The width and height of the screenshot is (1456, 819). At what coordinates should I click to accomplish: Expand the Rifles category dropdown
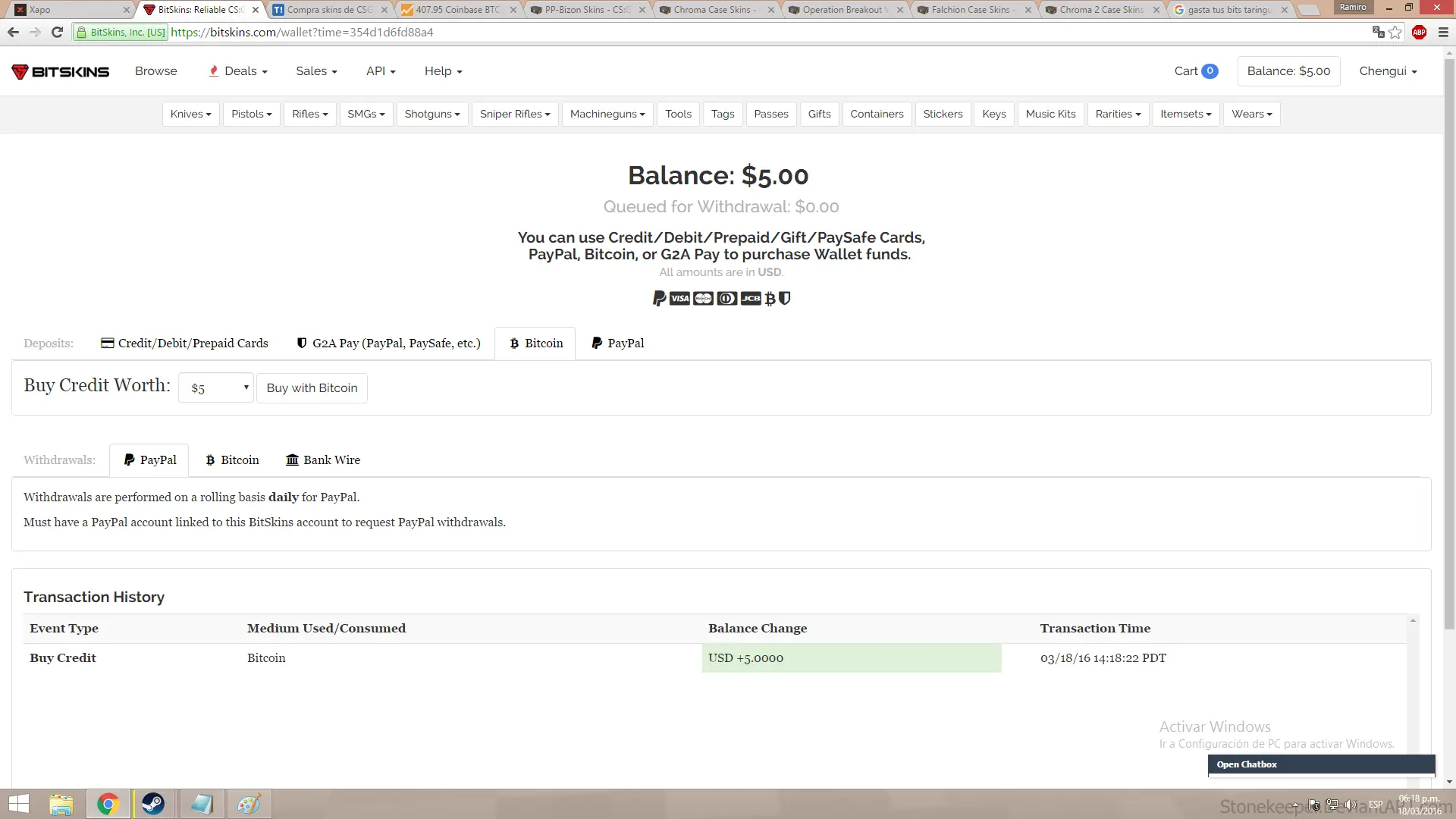tap(309, 114)
